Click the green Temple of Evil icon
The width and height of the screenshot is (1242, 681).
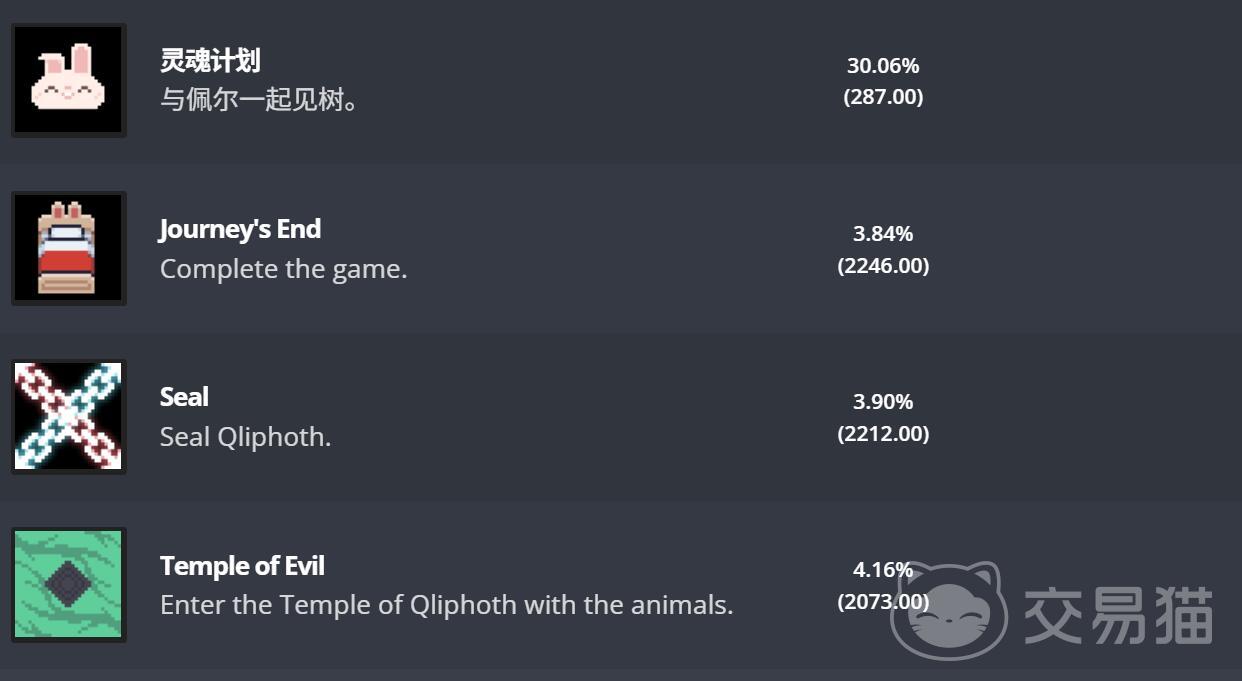tap(69, 584)
